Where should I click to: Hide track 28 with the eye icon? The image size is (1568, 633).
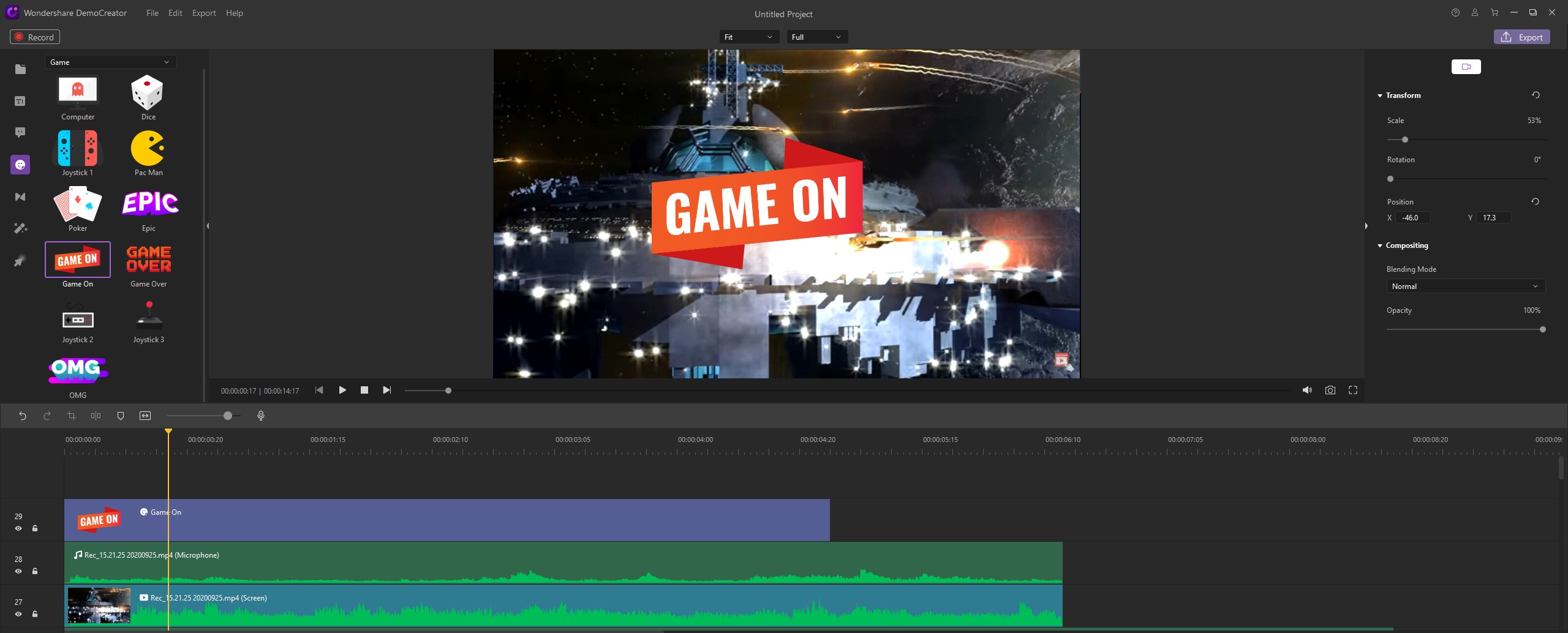[18, 571]
